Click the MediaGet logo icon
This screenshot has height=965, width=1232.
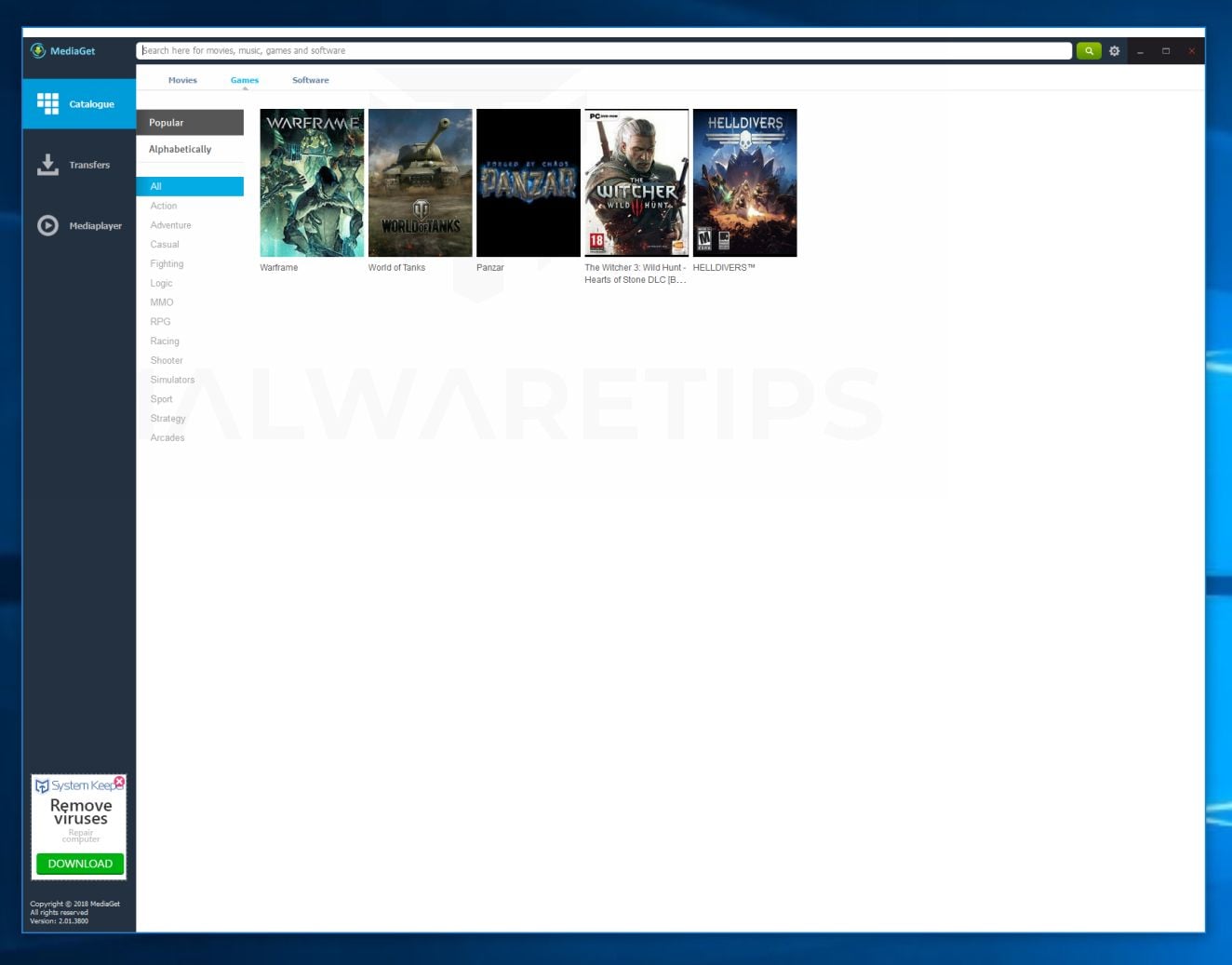click(38, 51)
